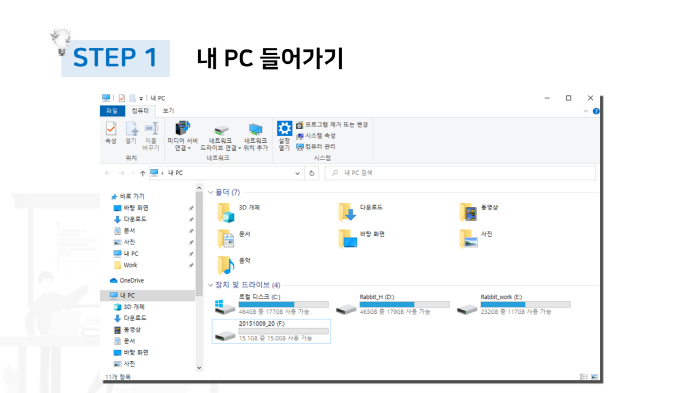Select the 문서 folder in the main pane
This screenshot has height=393, width=700.
pos(234,239)
